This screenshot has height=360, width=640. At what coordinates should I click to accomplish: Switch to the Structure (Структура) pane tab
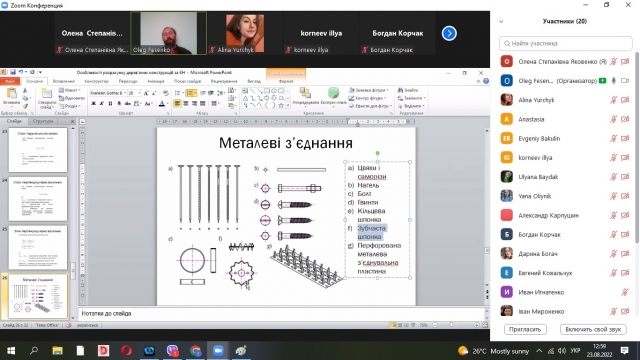pyautogui.click(x=43, y=121)
